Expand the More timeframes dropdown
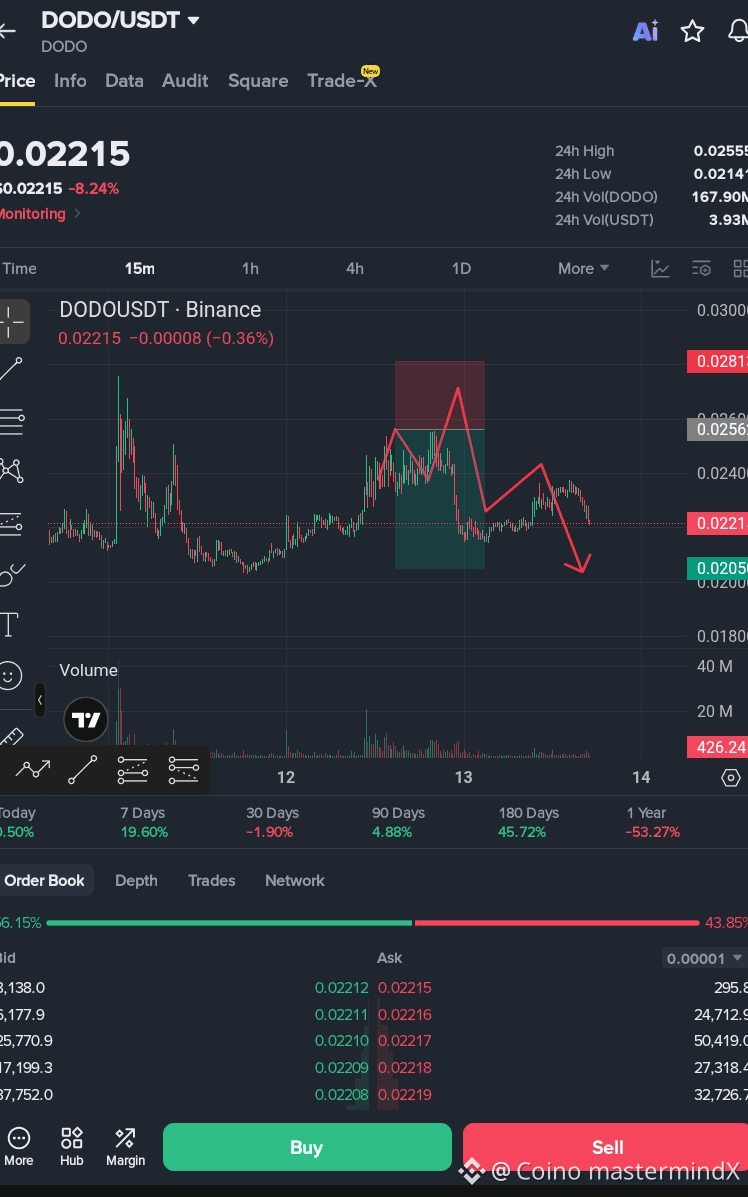 [x=583, y=269]
